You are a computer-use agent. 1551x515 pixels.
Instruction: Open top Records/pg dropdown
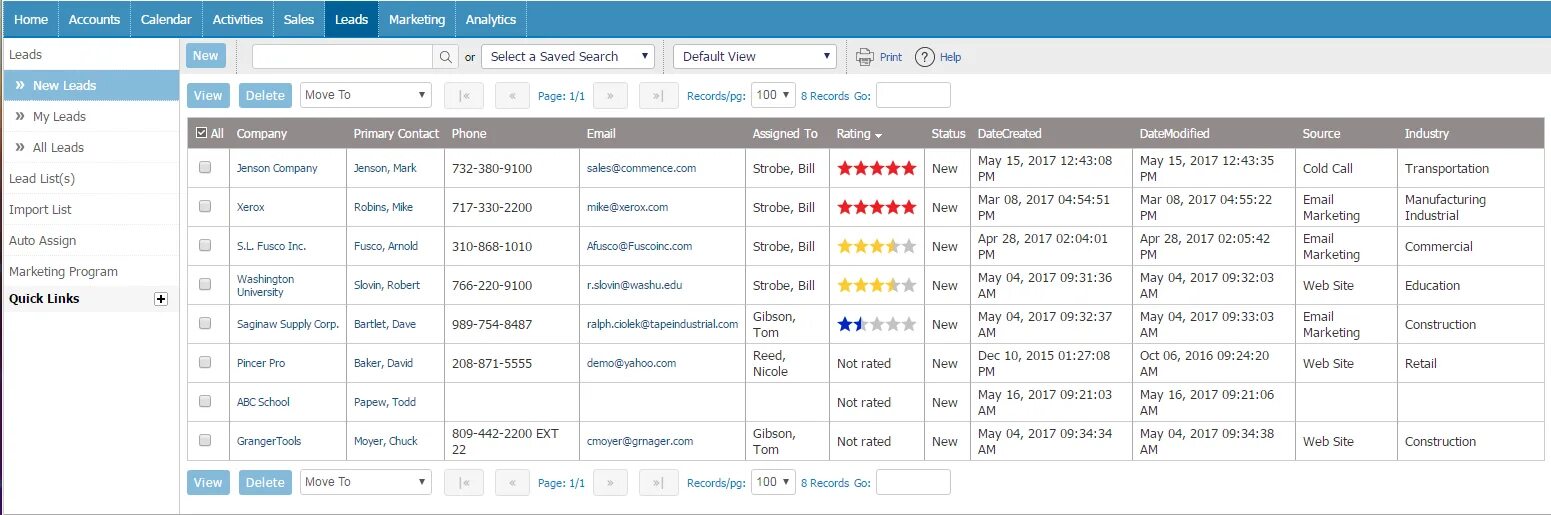(773, 95)
